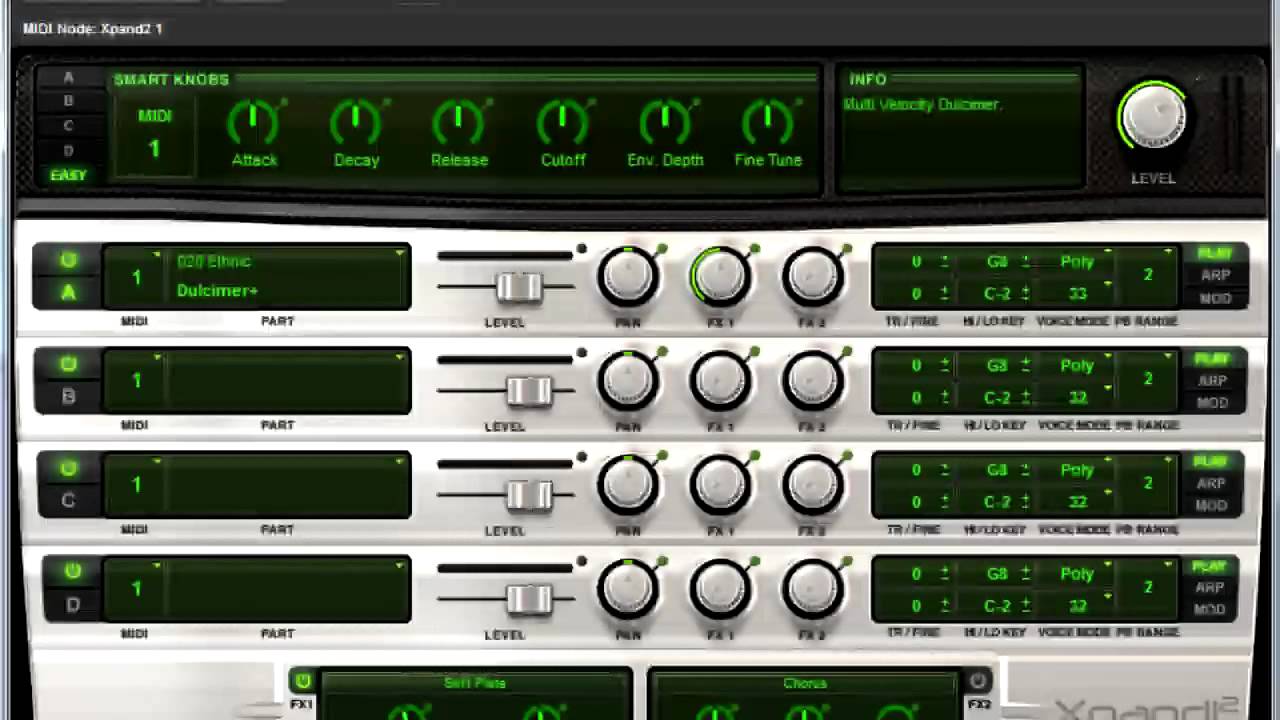Click part C FX 2 send knob
1280x720 pixels.
(813, 485)
